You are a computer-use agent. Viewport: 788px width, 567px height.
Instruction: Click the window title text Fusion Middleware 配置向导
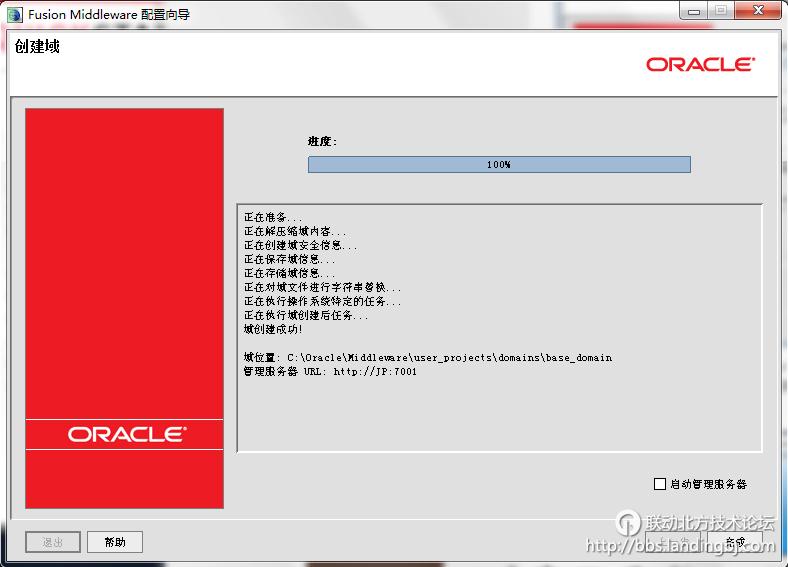[109, 14]
